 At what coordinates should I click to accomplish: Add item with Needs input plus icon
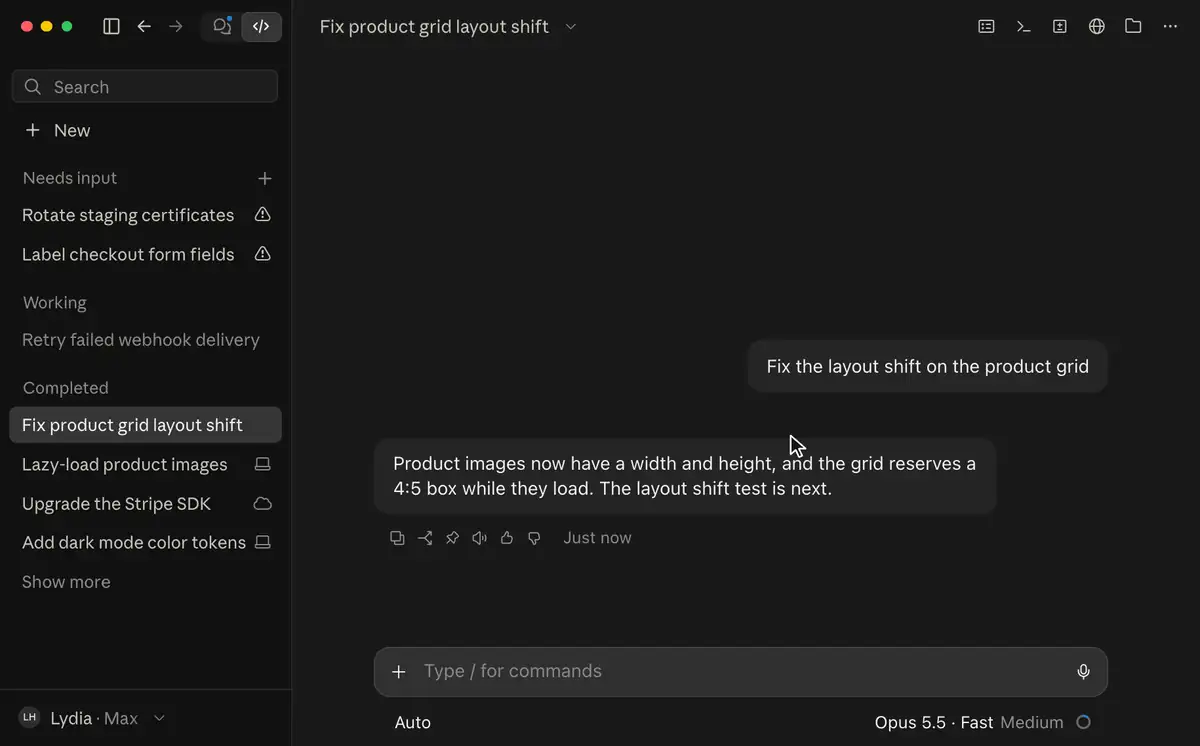click(265, 178)
